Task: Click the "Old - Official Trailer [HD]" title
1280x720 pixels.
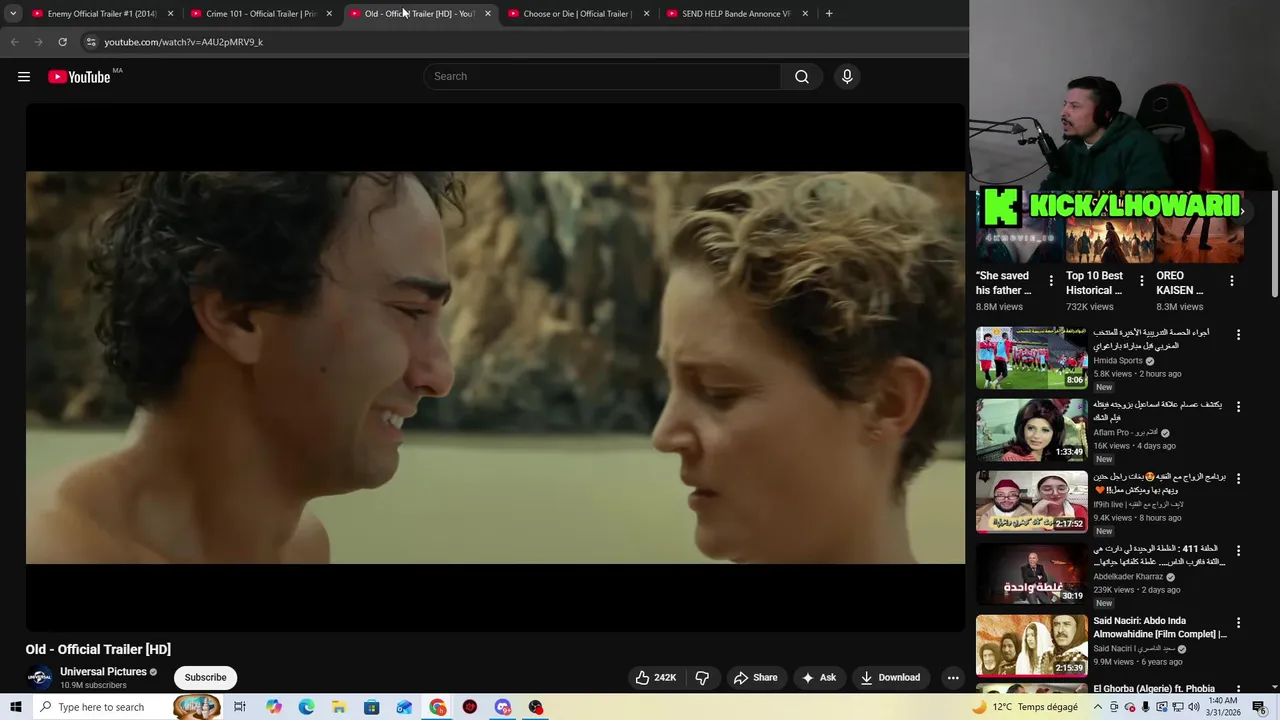Action: (x=98, y=650)
